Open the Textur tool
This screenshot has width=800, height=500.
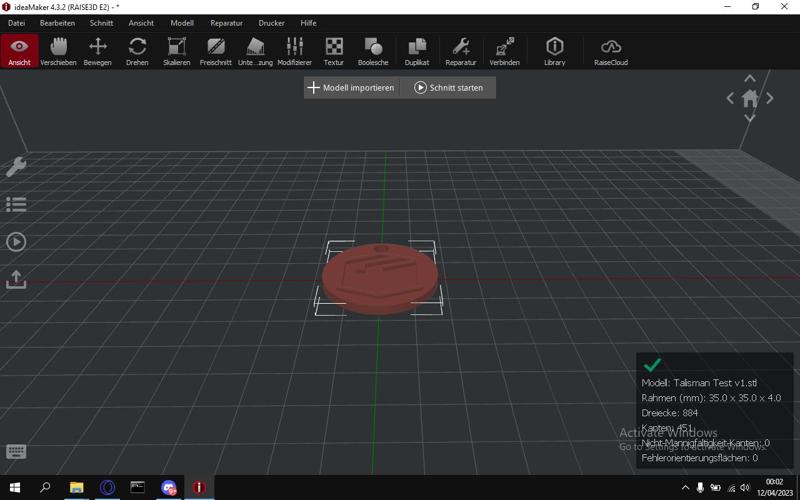coord(334,50)
